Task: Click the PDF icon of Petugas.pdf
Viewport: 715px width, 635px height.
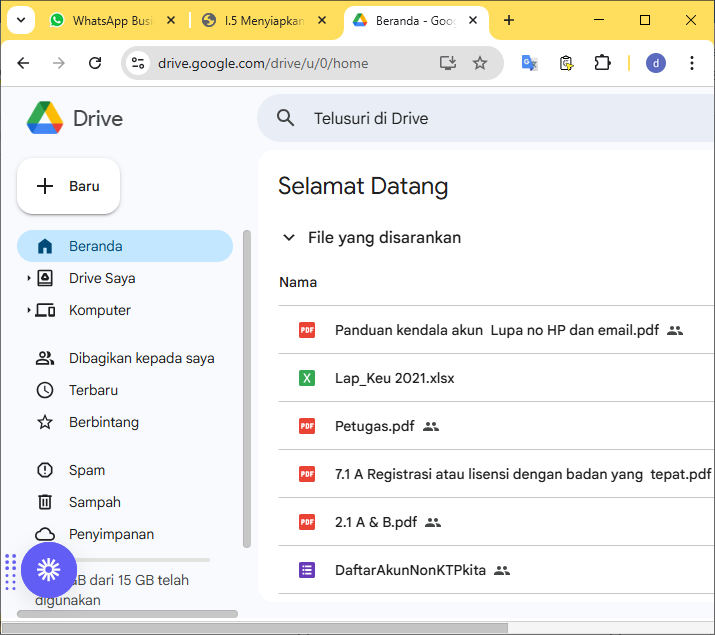Action: coord(307,426)
